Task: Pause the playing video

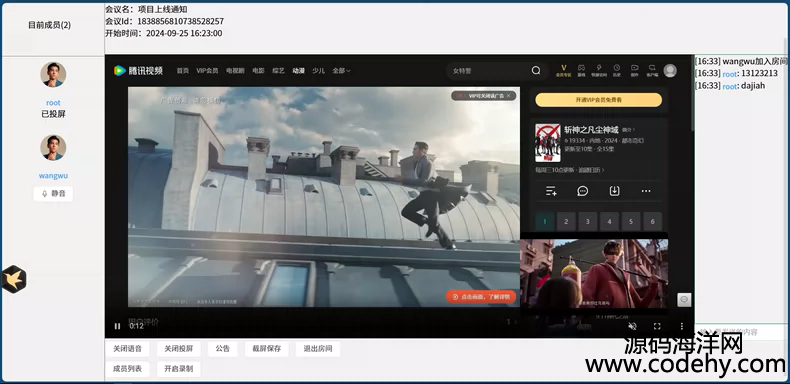Action: point(117,326)
